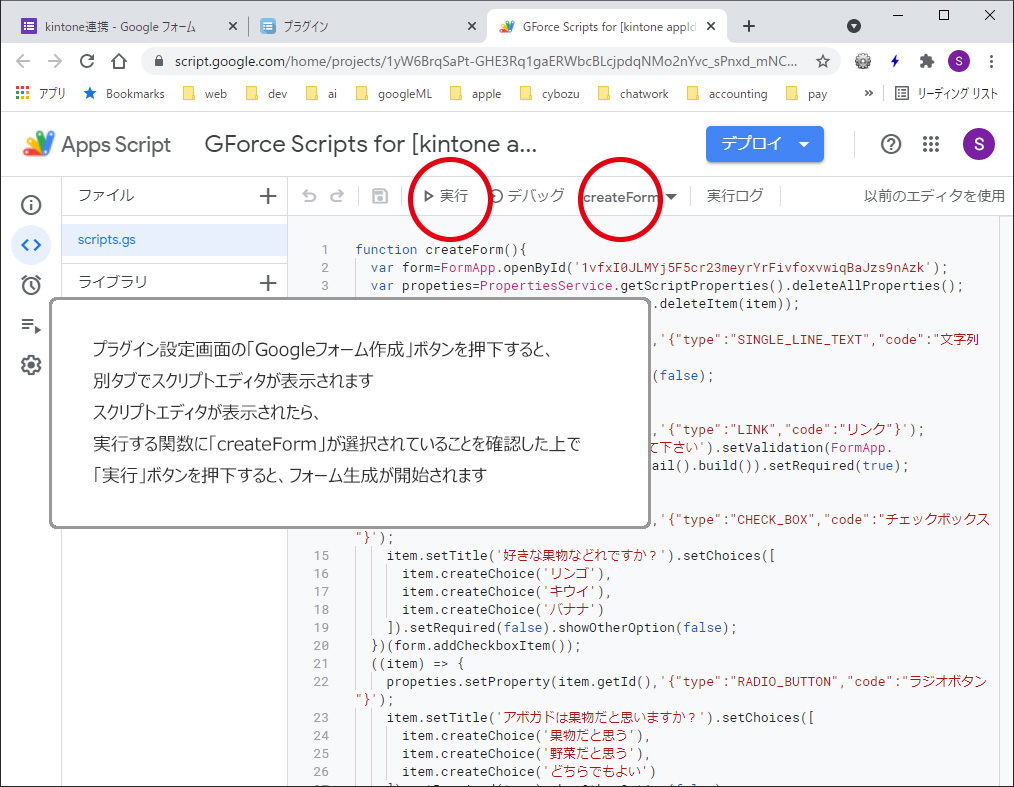Switch to the kintone連携 Google フォーム tab

[120, 26]
